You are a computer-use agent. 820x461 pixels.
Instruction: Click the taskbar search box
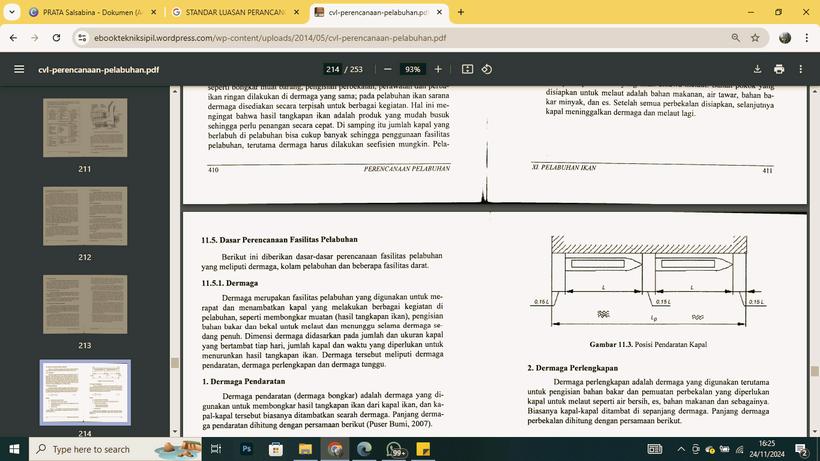pyautogui.click(x=115, y=449)
